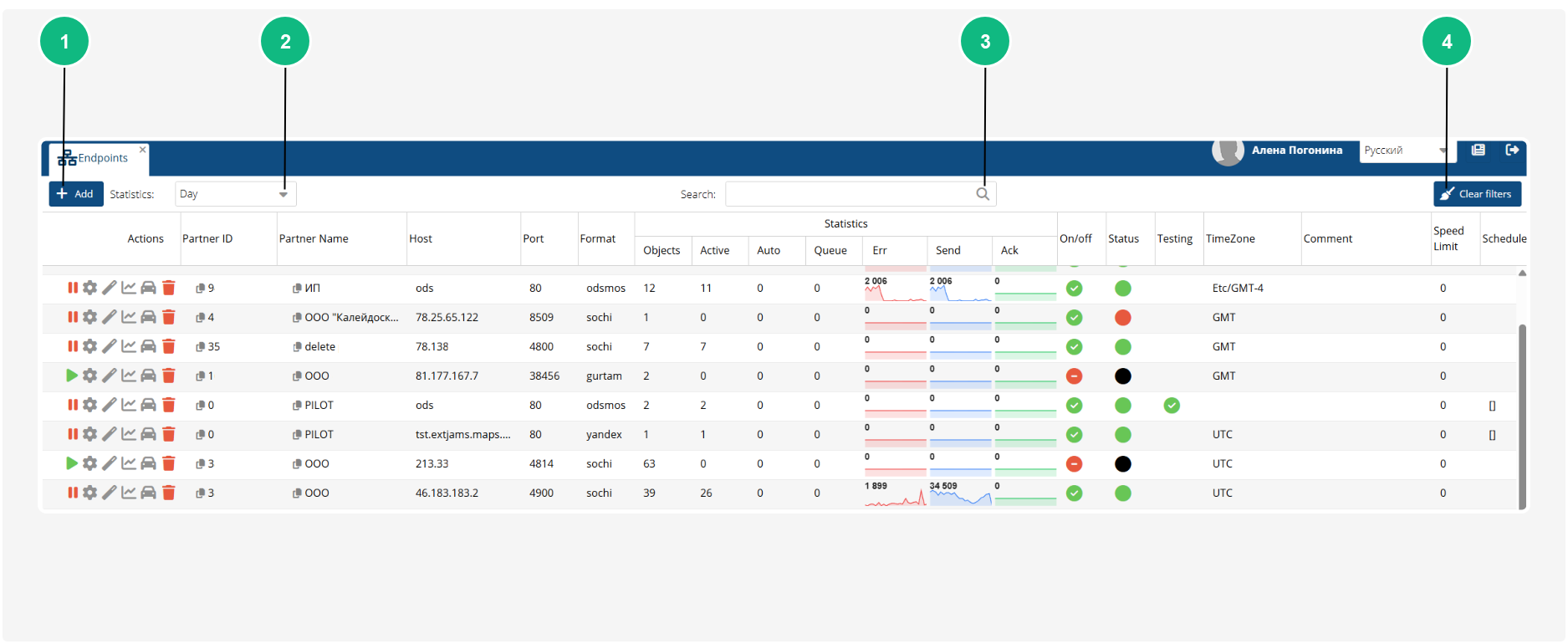Start the gurtam endpoint 81.177.167.7
Screen dimensions: 1568x644
tap(72, 376)
